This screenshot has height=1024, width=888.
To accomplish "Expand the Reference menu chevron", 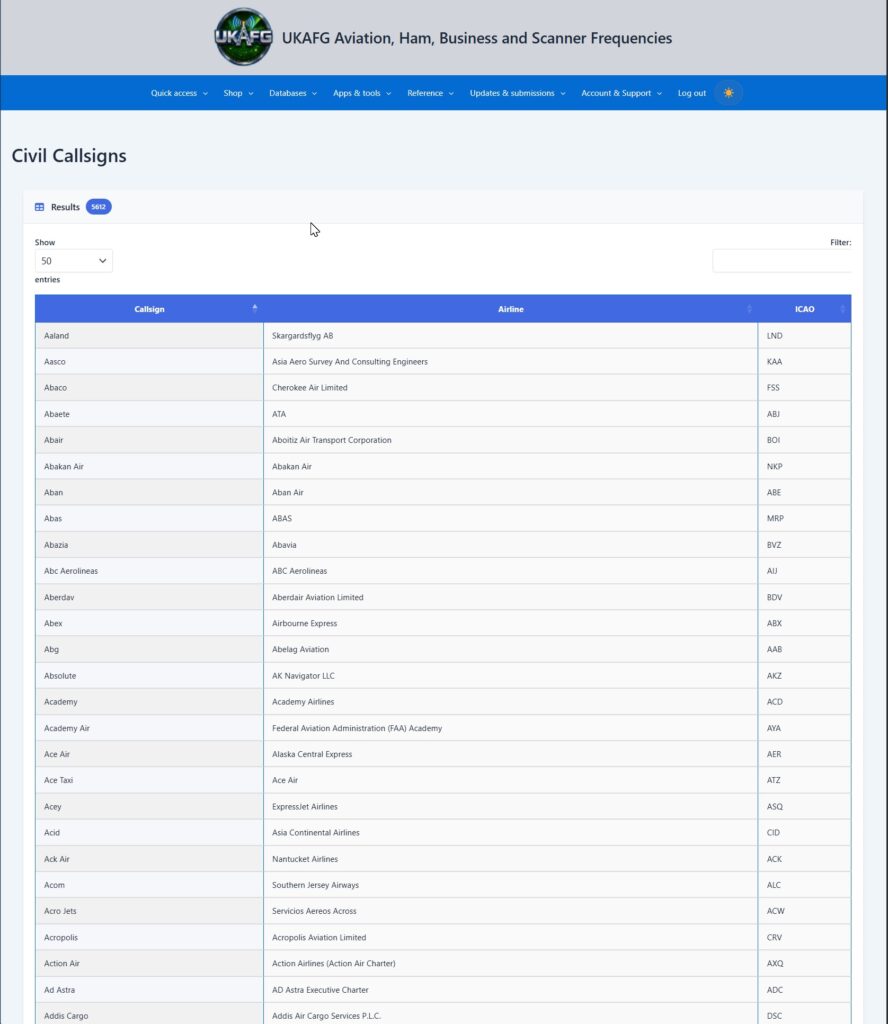I will [x=451, y=93].
